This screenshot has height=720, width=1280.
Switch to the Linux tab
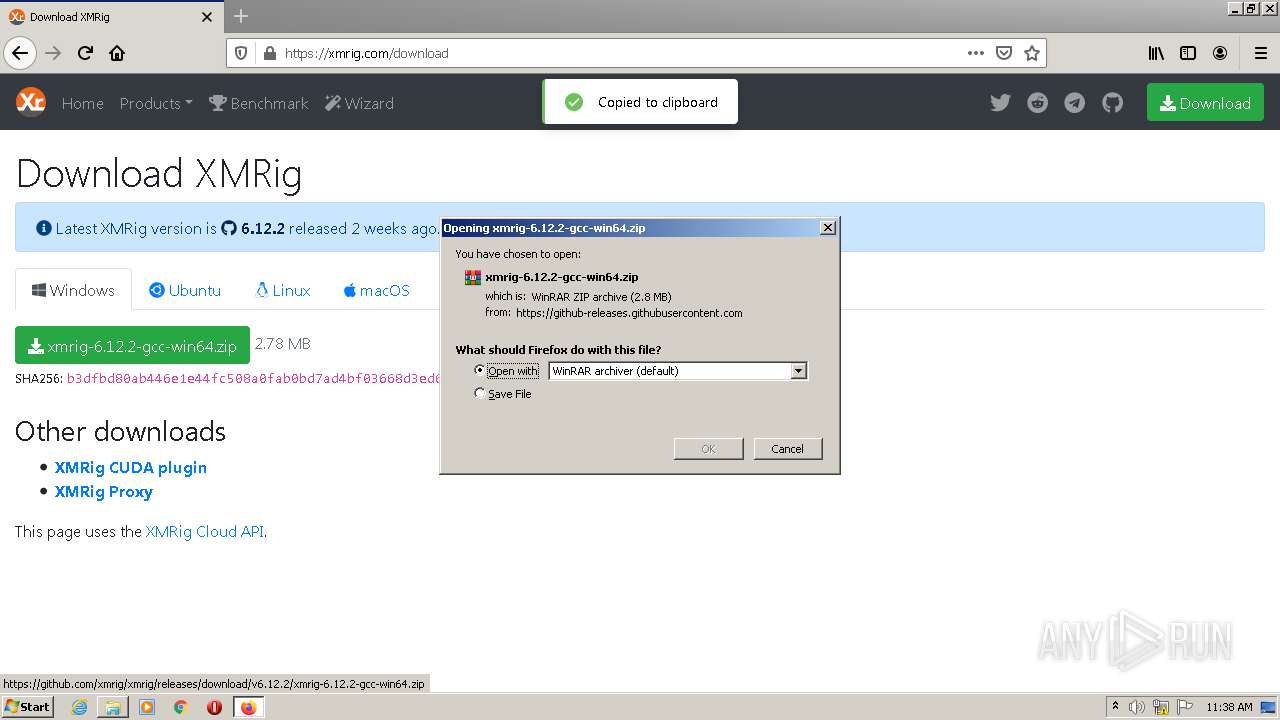click(283, 290)
